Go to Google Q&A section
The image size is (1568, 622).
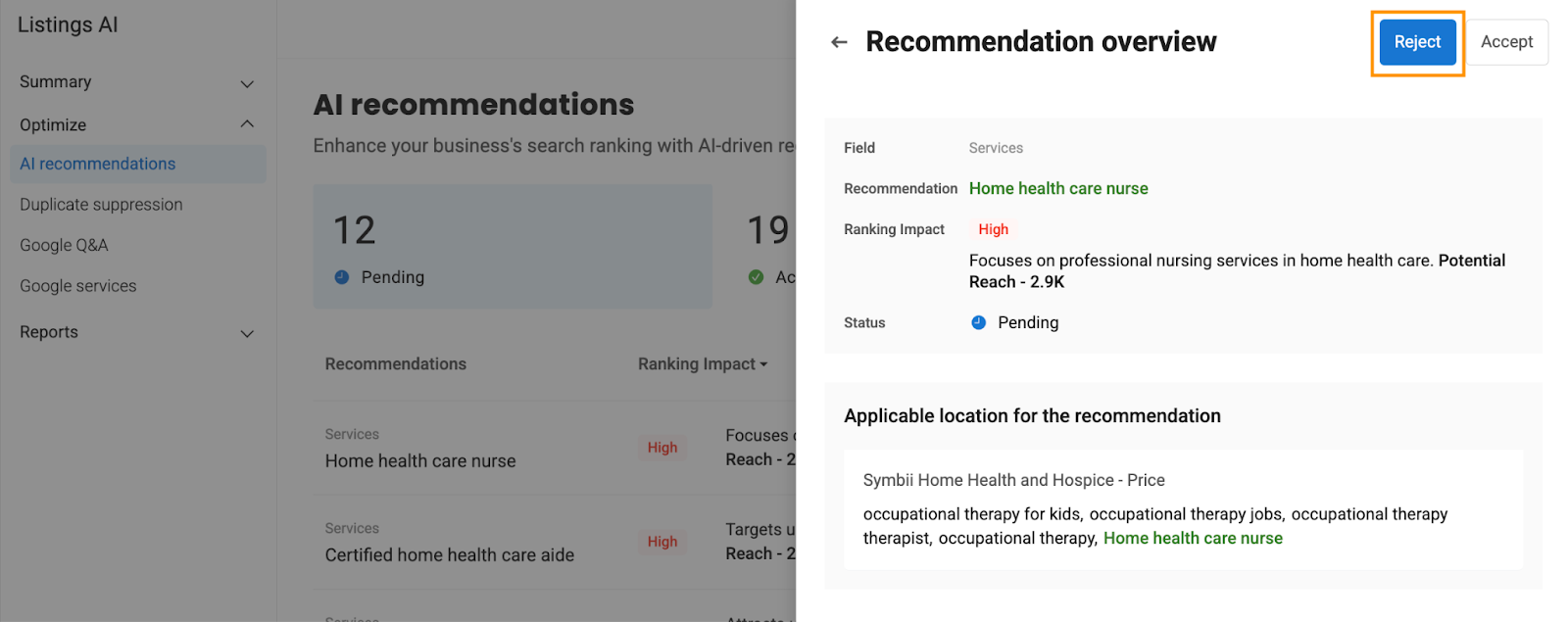tap(64, 245)
